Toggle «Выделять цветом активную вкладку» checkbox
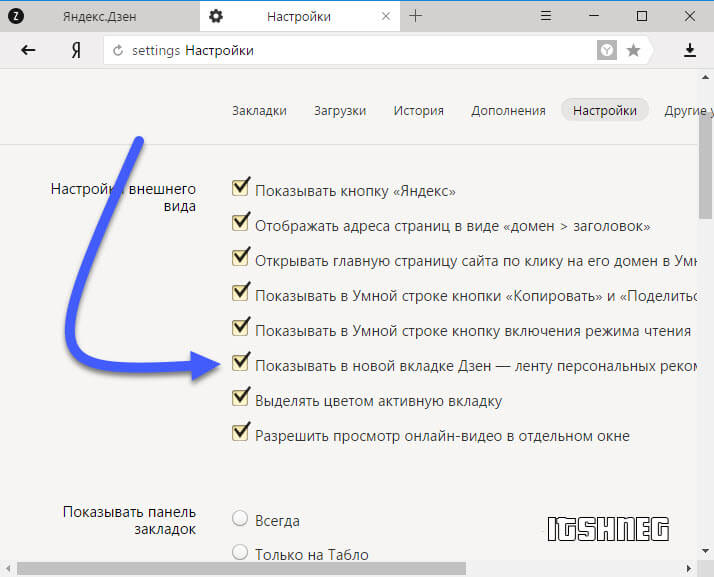This screenshot has height=577, width=714. 240,398
